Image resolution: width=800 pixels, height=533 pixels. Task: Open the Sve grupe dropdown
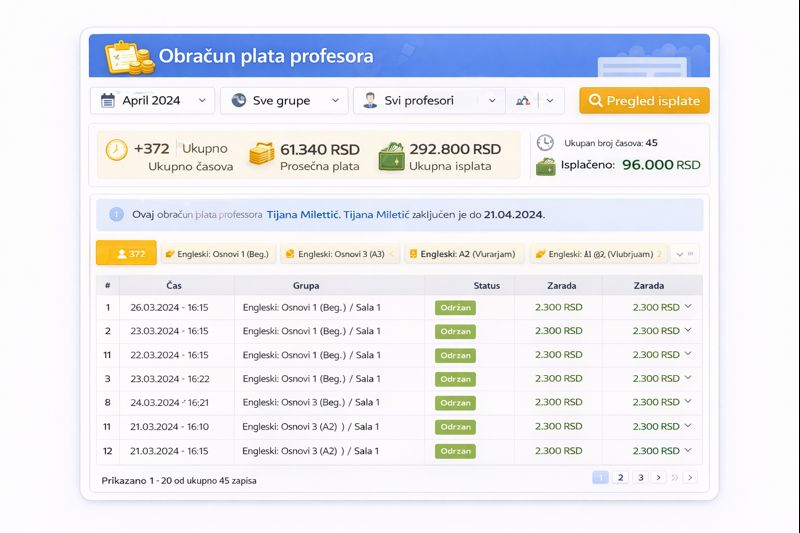point(284,100)
